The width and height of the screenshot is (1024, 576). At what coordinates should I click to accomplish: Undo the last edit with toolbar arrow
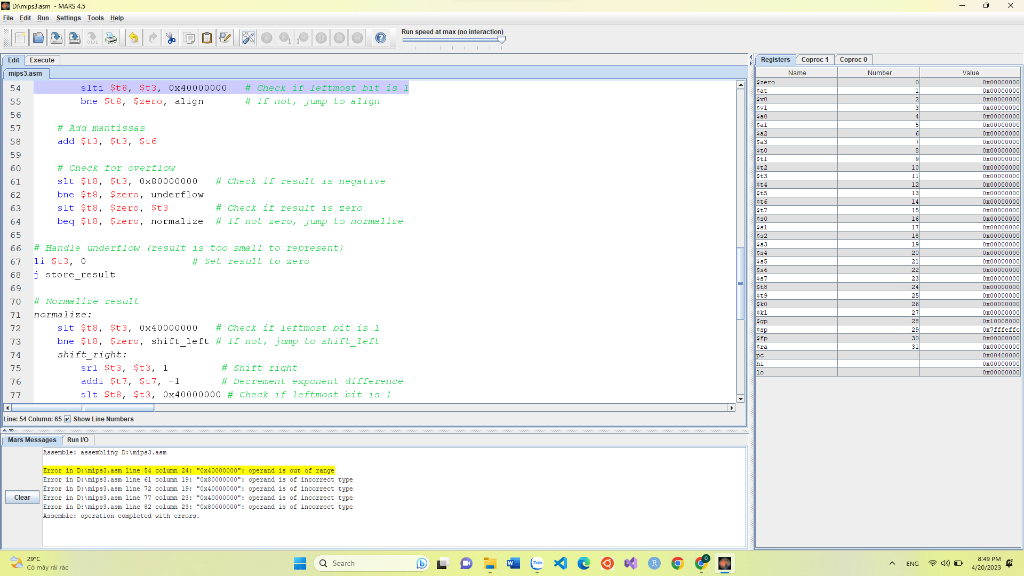click(134, 38)
